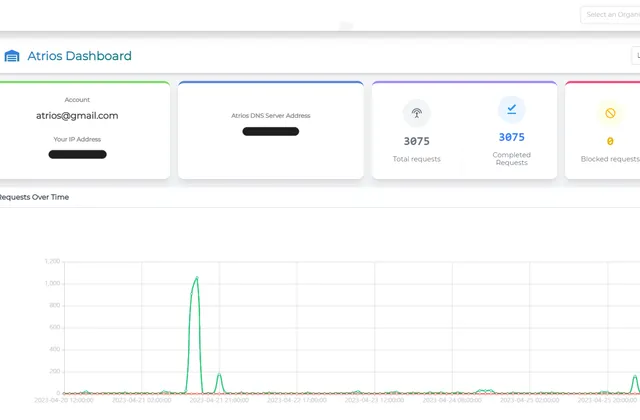
Task: Click the Completed Requests checkmark icon
Action: [511, 109]
